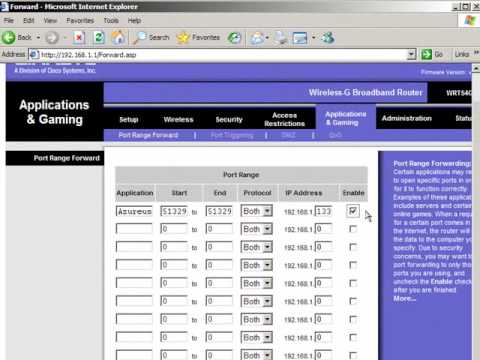This screenshot has height=360, width=480.
Task: Switch to the Wireless tab
Action: click(178, 119)
